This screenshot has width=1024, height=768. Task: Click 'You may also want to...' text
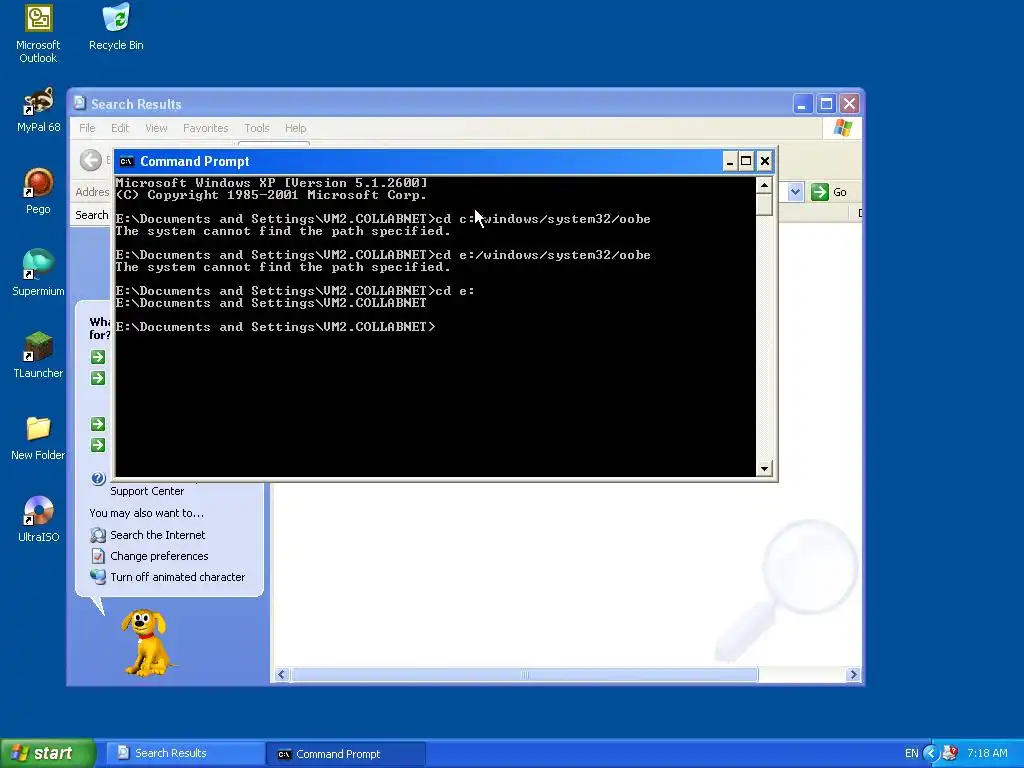tap(146, 513)
